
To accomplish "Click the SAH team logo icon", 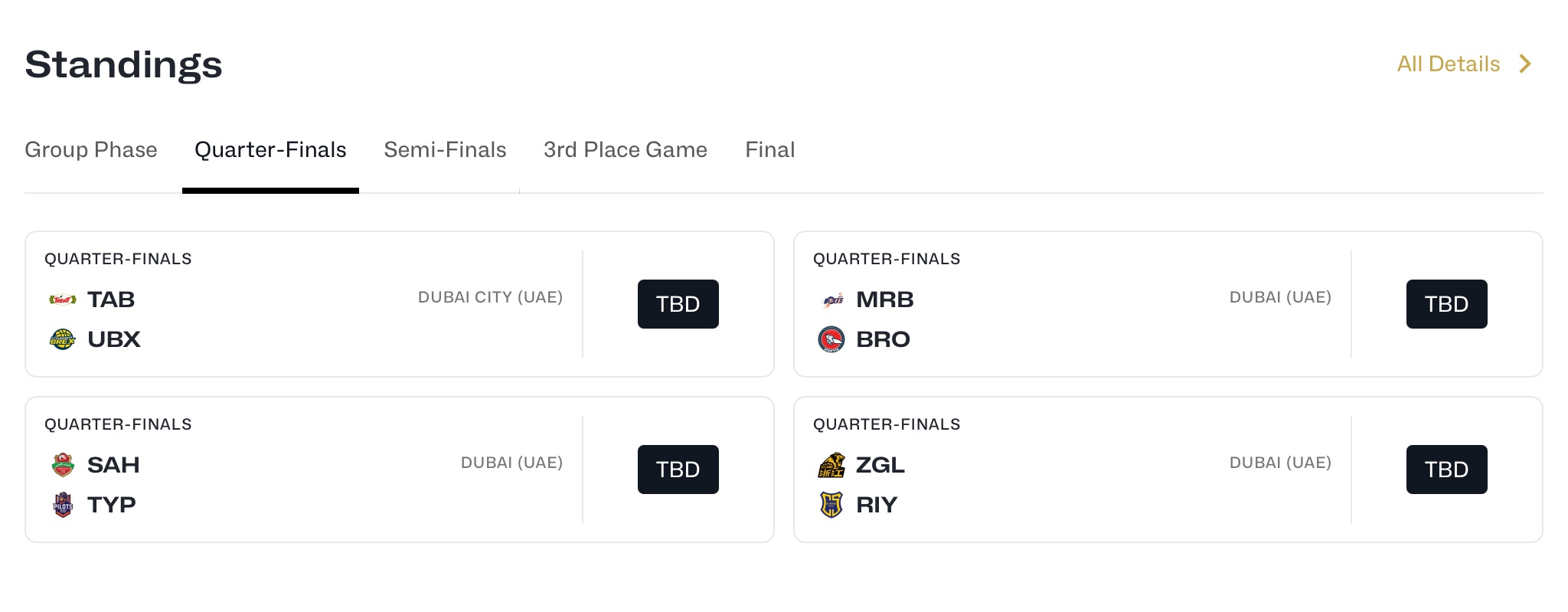I will coord(63,465).
